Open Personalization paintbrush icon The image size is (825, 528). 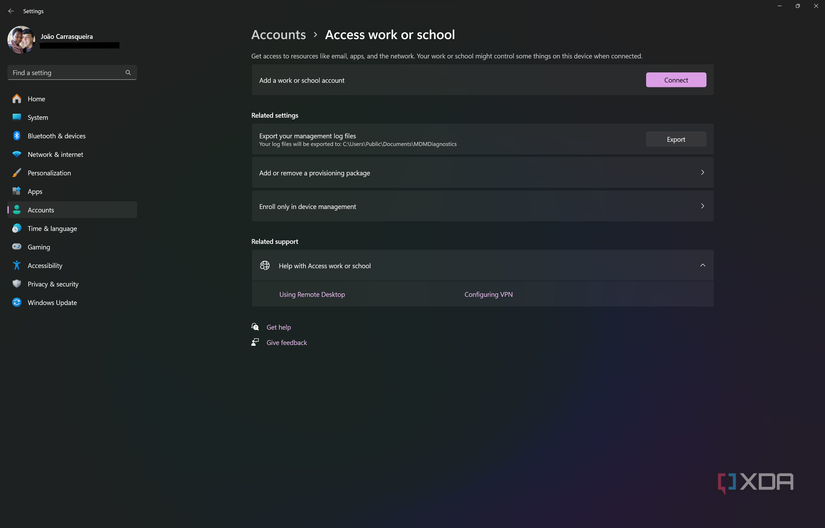pyautogui.click(x=17, y=172)
